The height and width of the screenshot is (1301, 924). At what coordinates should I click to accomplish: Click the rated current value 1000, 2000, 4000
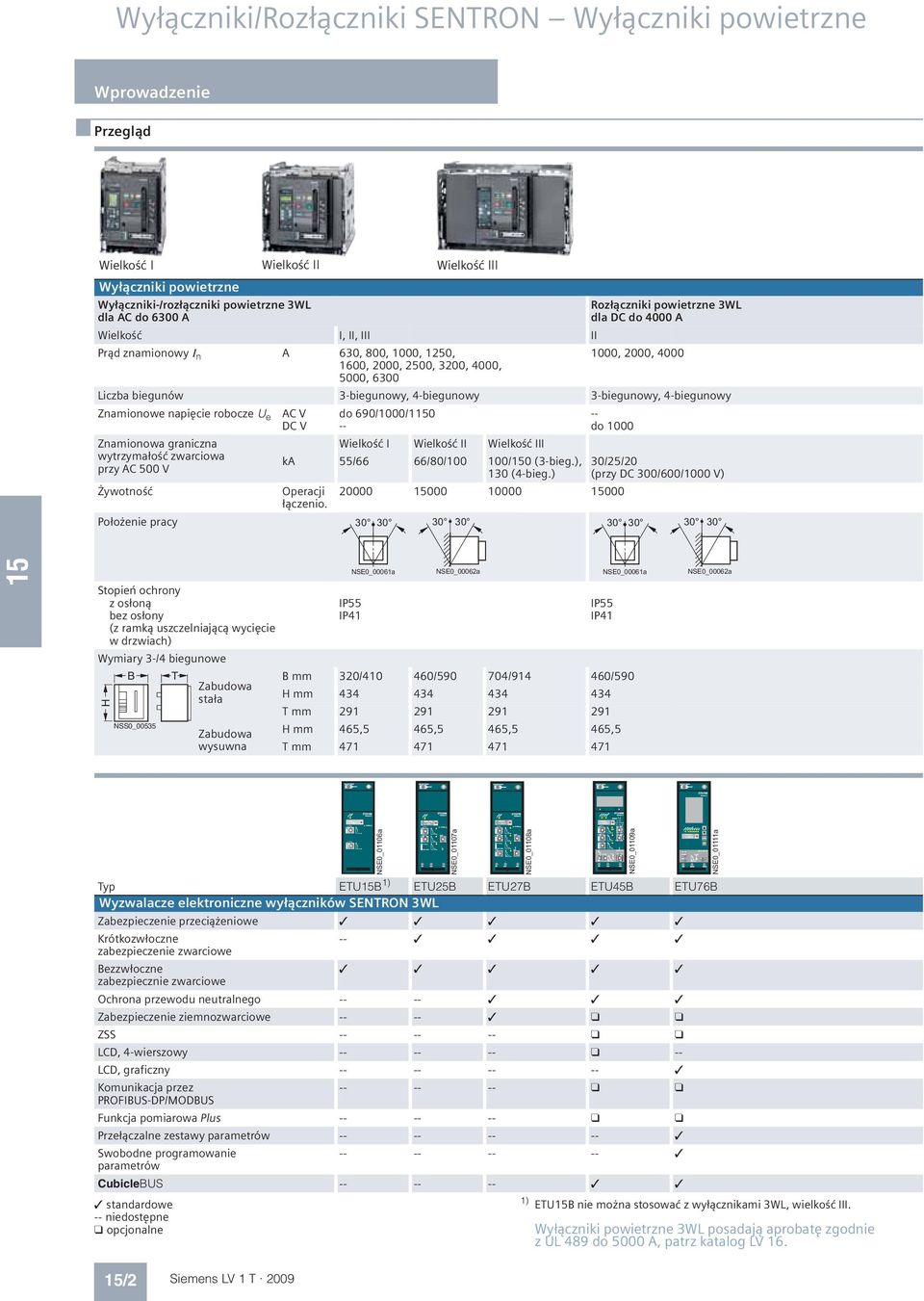click(x=637, y=353)
